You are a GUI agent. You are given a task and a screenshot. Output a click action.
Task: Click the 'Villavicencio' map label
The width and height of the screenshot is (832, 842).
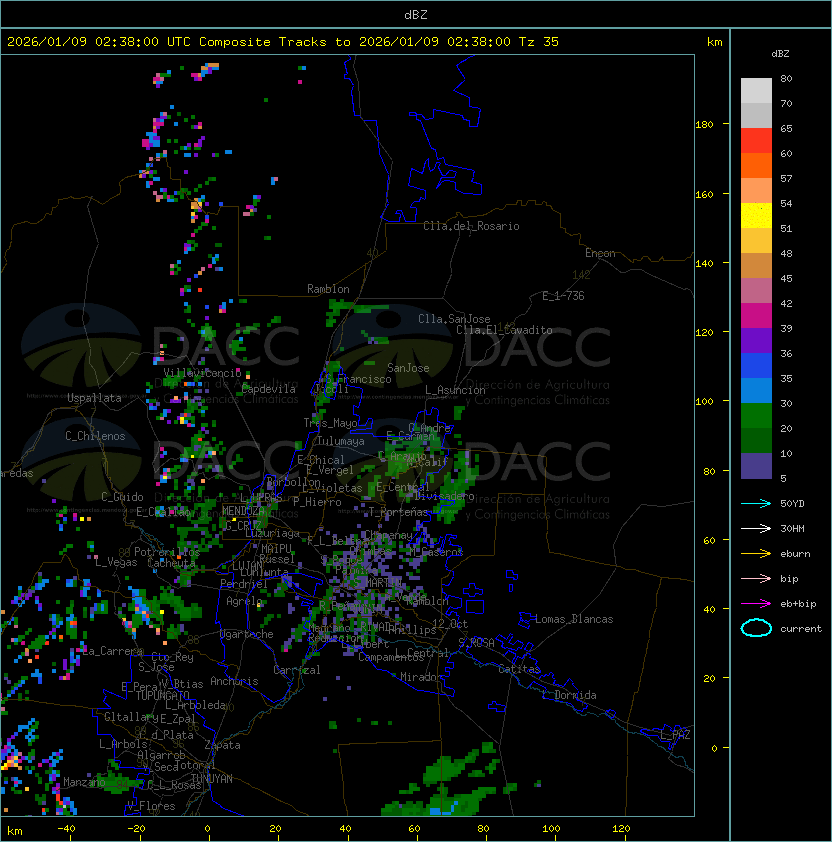pyautogui.click(x=202, y=373)
